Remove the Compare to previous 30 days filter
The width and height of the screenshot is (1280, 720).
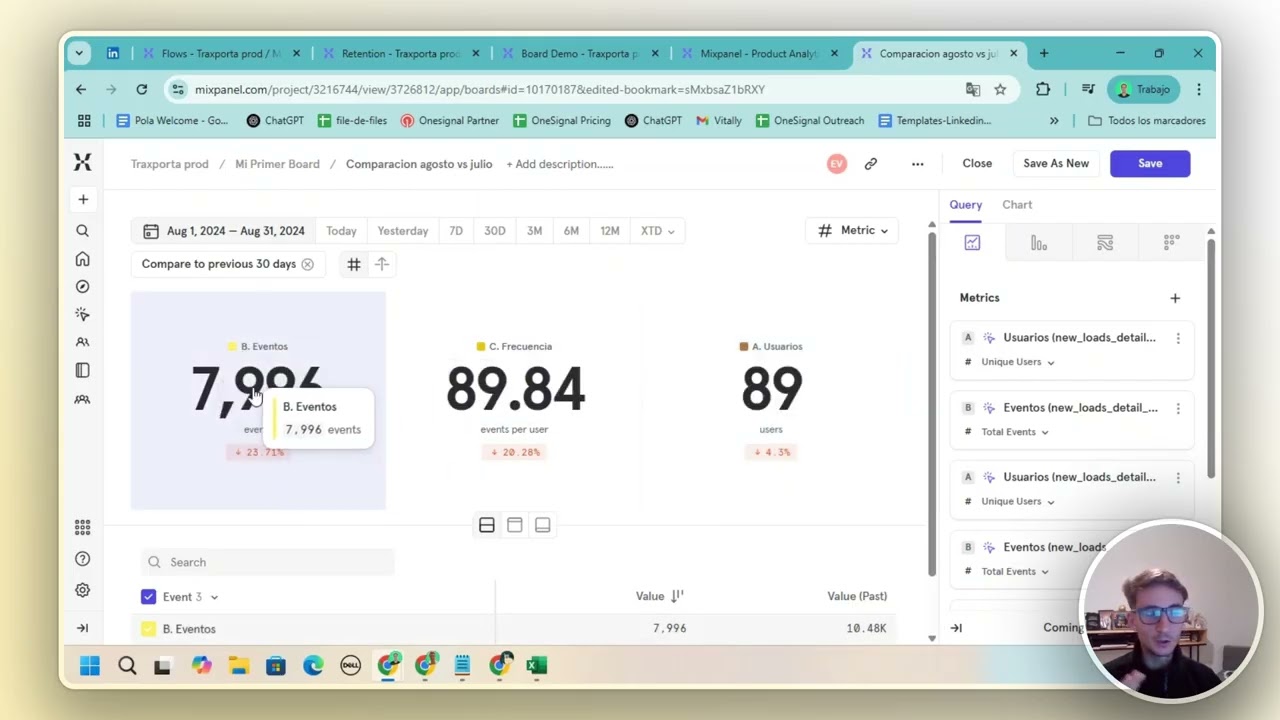coord(308,264)
